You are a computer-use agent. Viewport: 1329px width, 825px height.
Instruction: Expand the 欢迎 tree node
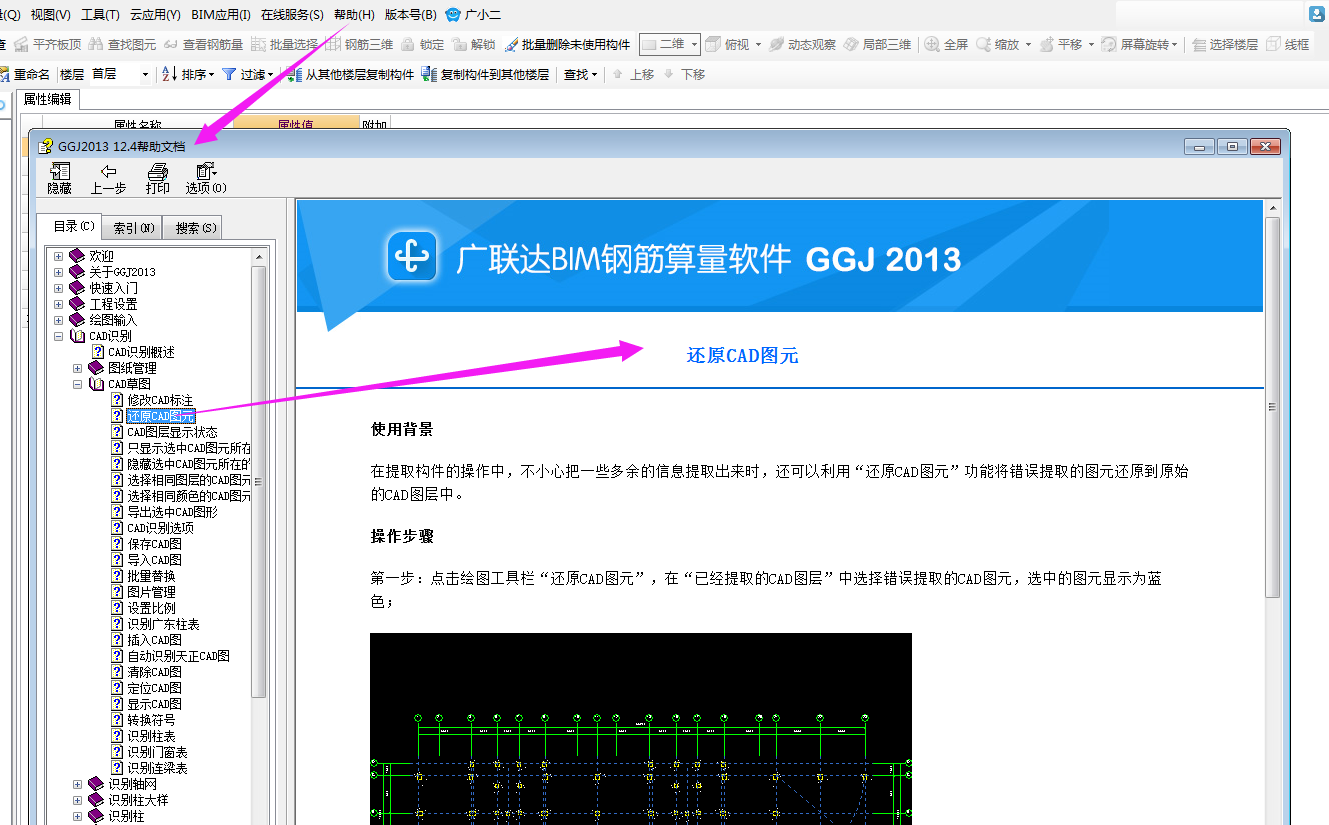pyautogui.click(x=59, y=256)
